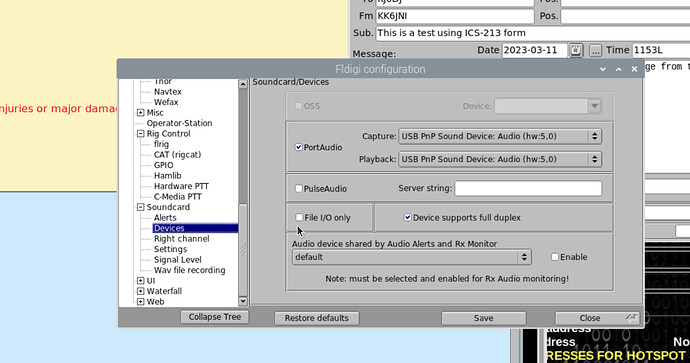Click the shade arrow in the Fldigi configuration title bar

coord(603,69)
